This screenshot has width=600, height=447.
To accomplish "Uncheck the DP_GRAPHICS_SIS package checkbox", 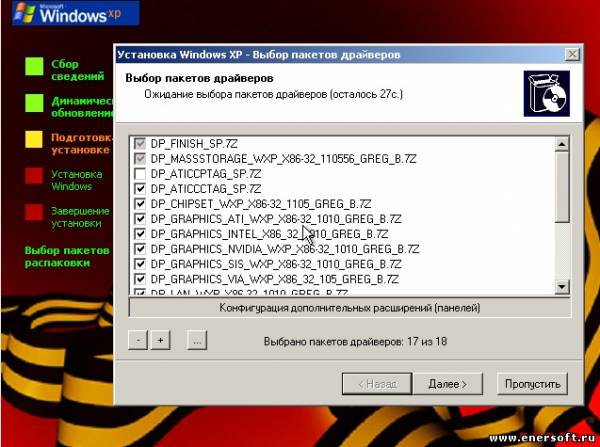I will point(140,264).
